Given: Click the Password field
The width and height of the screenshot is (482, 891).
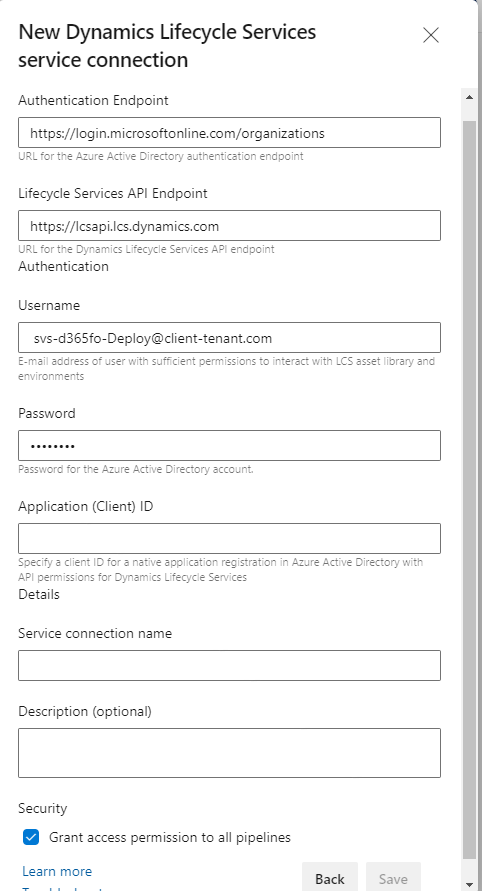Looking at the screenshot, I should (x=229, y=446).
